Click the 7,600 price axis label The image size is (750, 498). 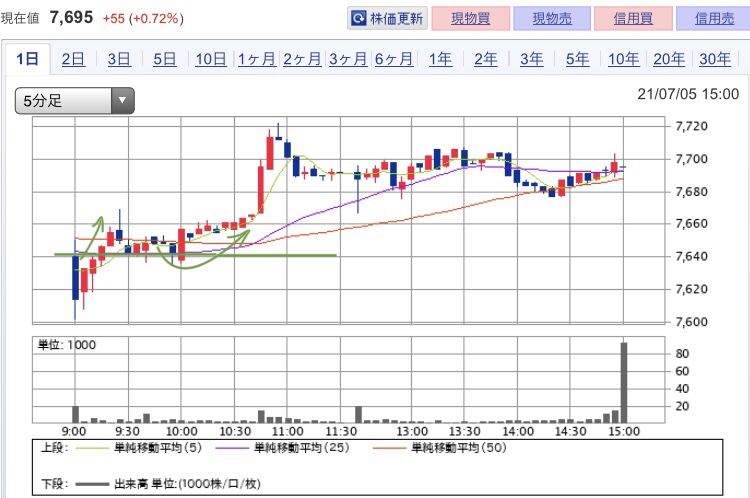pyautogui.click(x=691, y=321)
